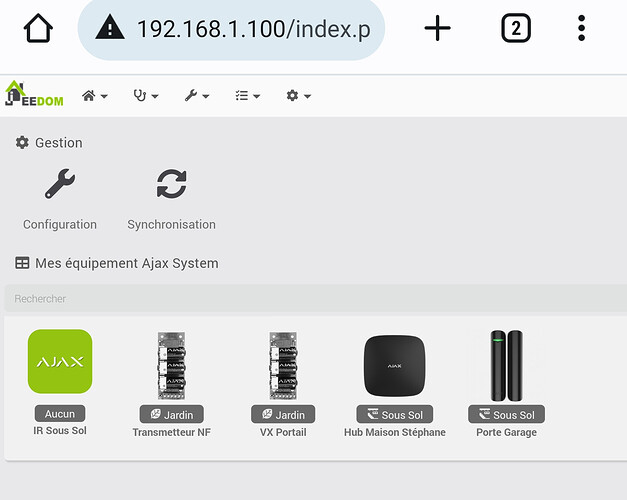Open the VX Portail device image
This screenshot has width=627, height=500.
pyautogui.click(x=283, y=366)
